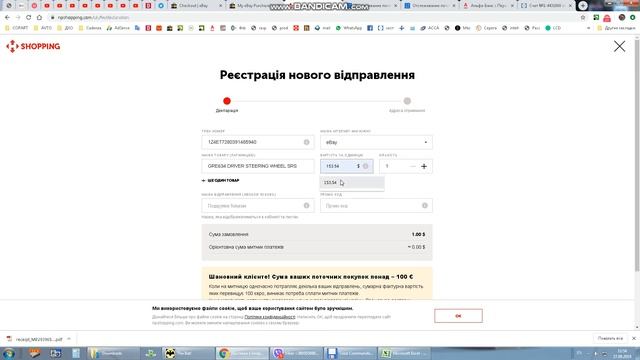640x360 pixels.
Task: Click info icon in parcel name field
Action: (x=306, y=206)
